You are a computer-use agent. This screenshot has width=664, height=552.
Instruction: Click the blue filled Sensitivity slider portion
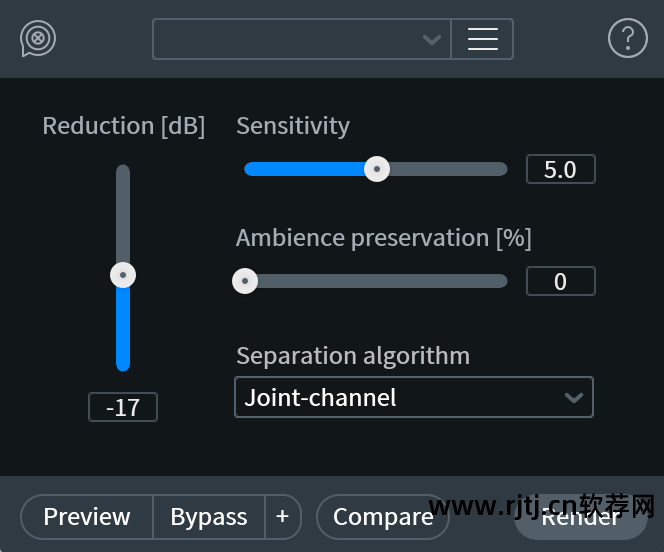(305, 169)
